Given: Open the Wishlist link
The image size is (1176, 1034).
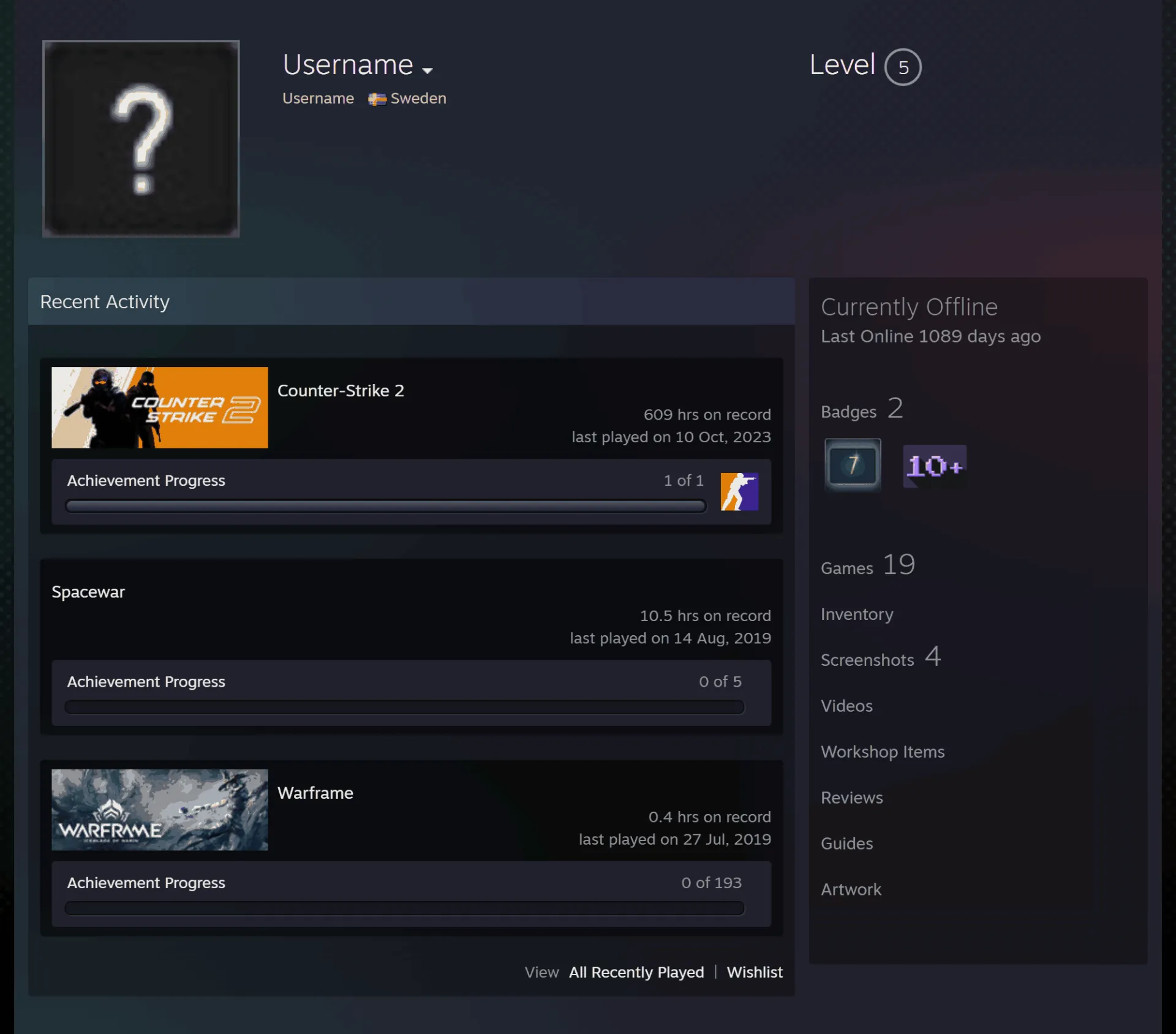Looking at the screenshot, I should tap(755, 972).
